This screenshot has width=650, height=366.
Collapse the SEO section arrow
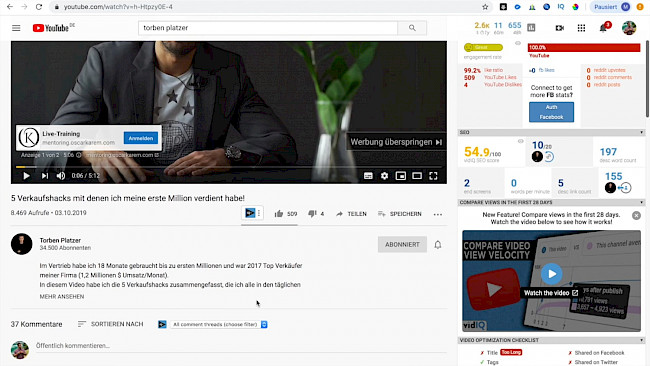641,133
